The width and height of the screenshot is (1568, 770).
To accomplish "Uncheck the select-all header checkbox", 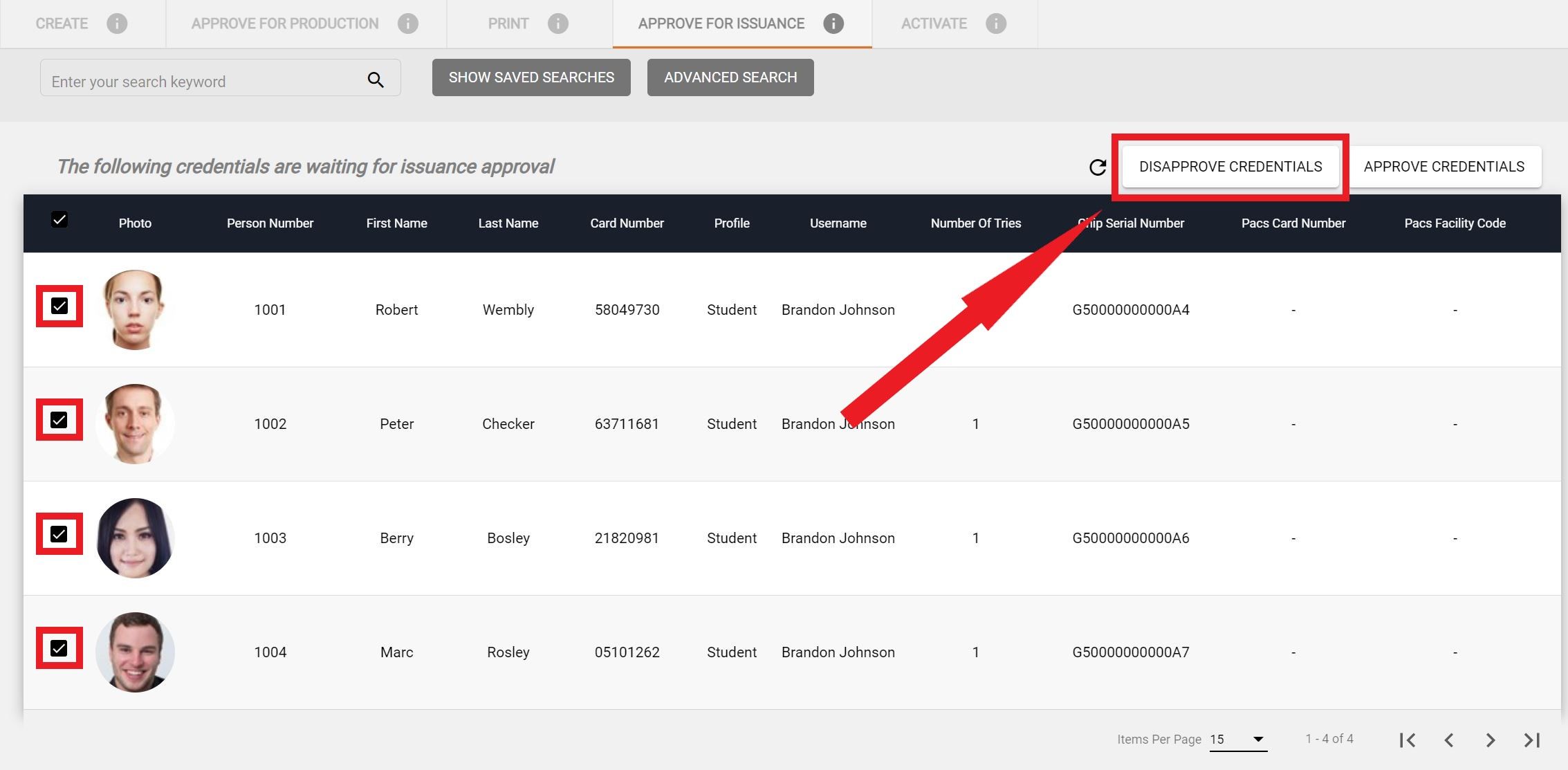I will (x=59, y=220).
